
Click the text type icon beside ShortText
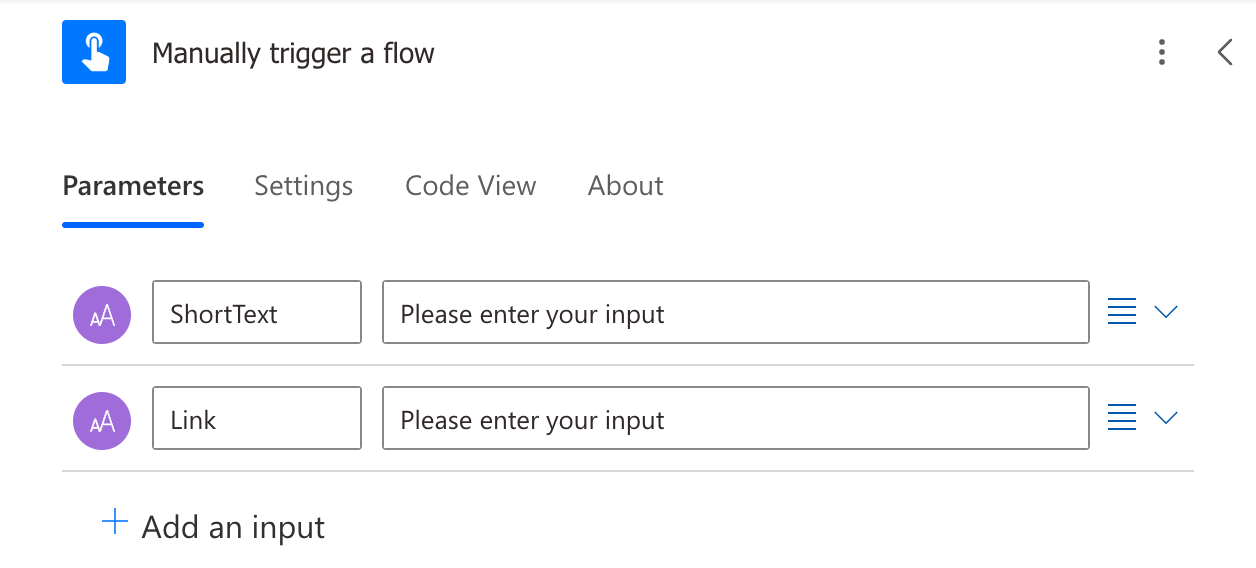pos(102,314)
